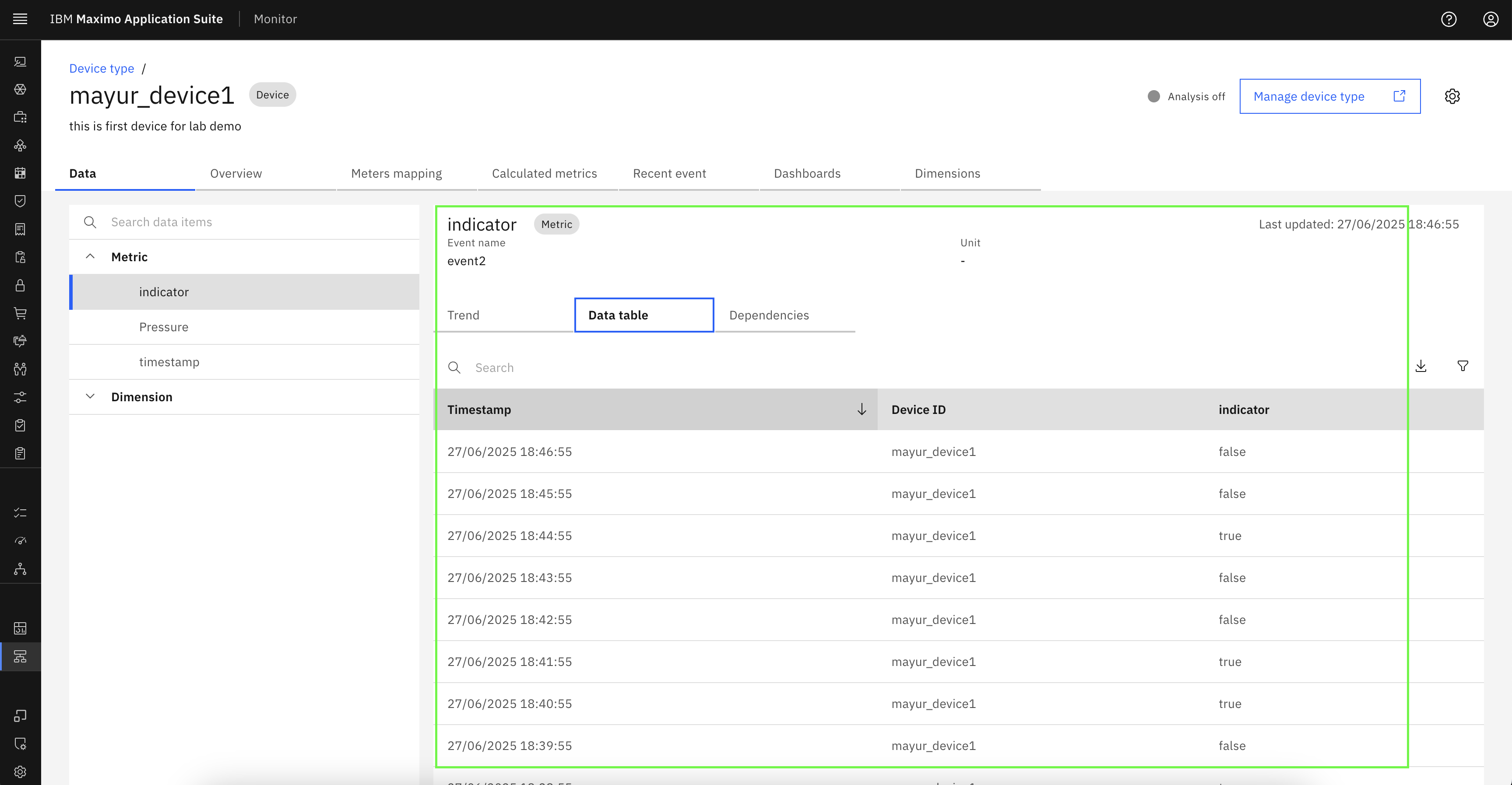1512x785 pixels.
Task: Click the Device ID column header
Action: [x=1041, y=410]
